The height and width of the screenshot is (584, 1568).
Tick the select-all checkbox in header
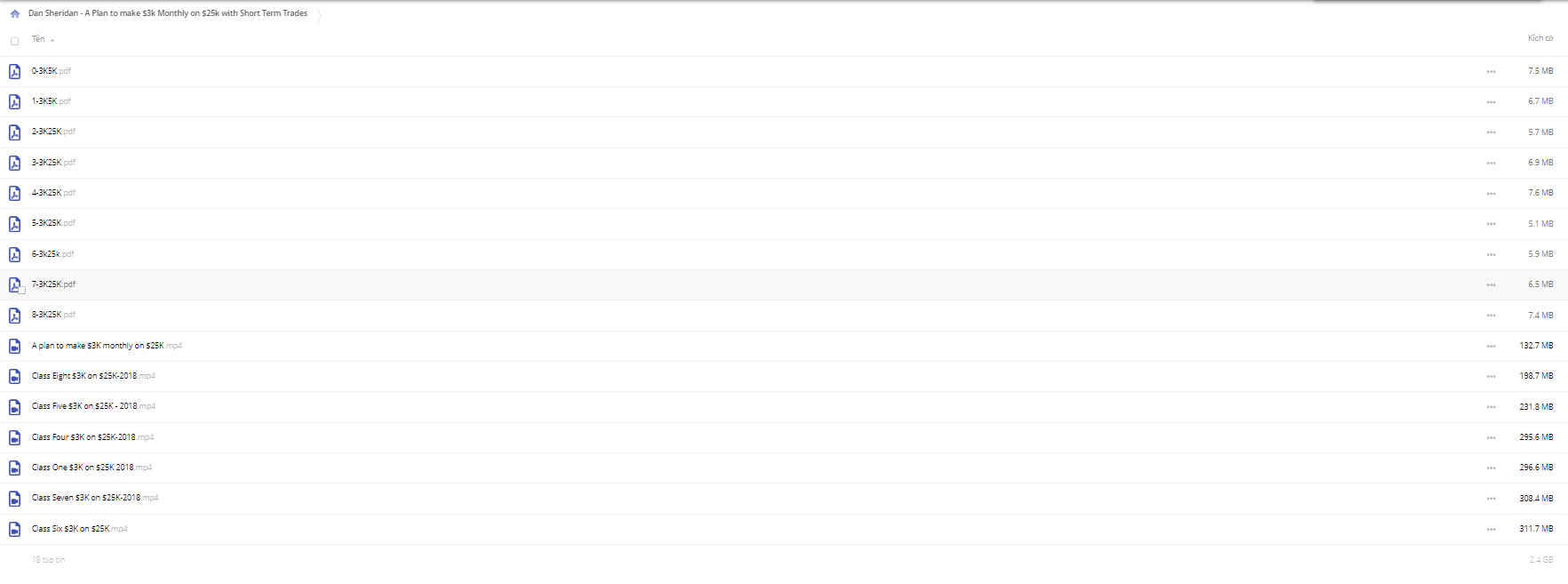pyautogui.click(x=14, y=41)
